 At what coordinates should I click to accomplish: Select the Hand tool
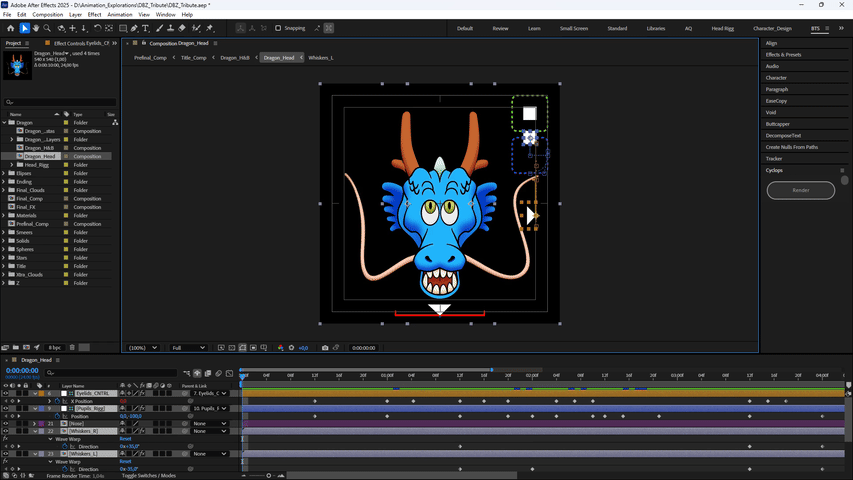click(36, 28)
